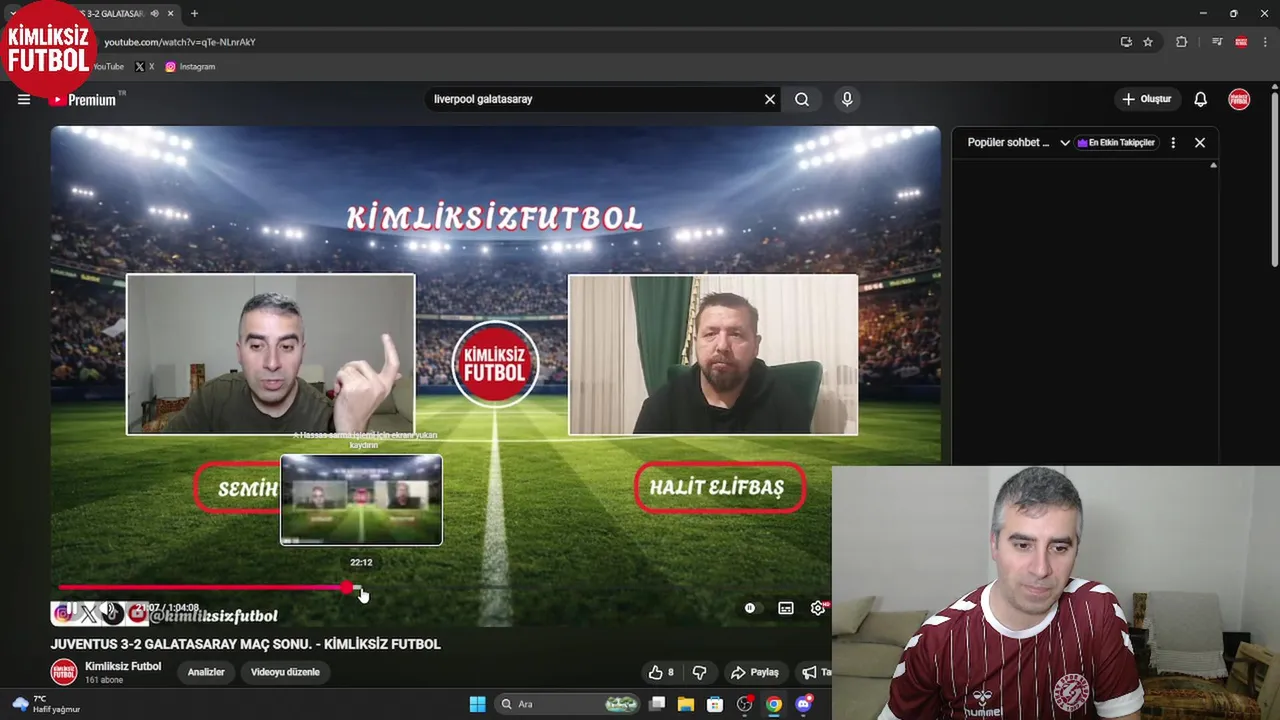
Task: Open the YouTube hamburger guide menu
Action: click(24, 99)
